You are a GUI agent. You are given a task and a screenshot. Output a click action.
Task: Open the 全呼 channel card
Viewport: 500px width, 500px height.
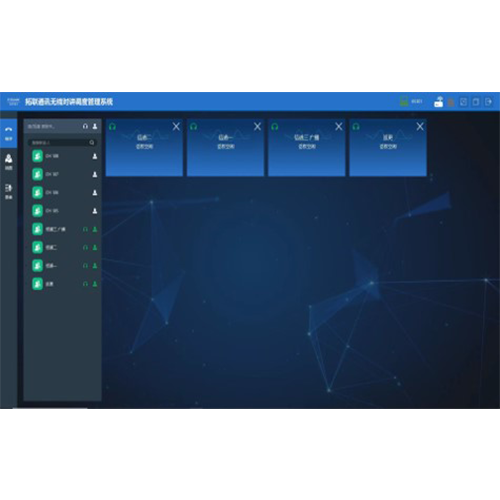(388, 147)
